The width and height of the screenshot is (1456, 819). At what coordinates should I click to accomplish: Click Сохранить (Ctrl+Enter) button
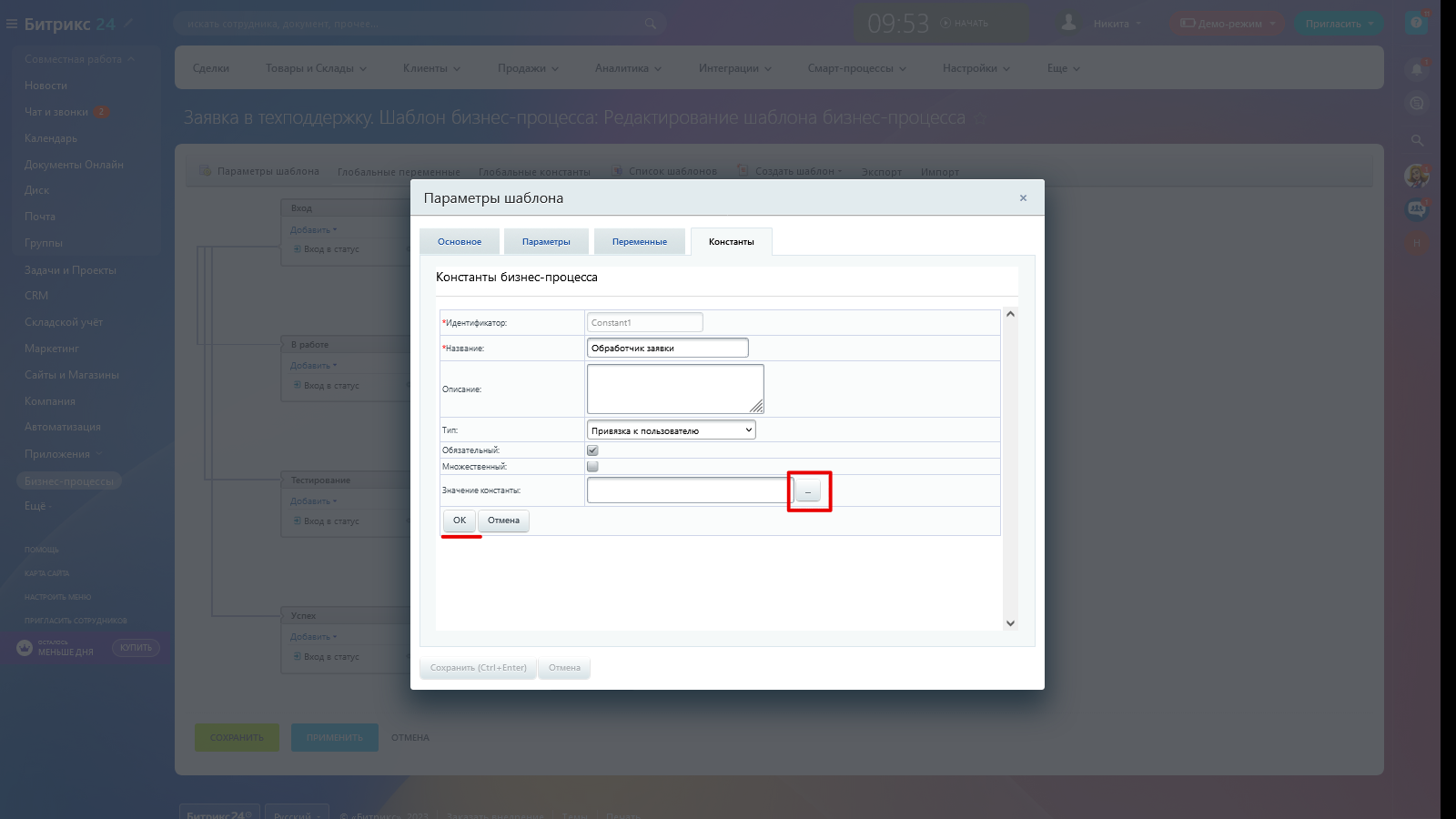(x=478, y=668)
